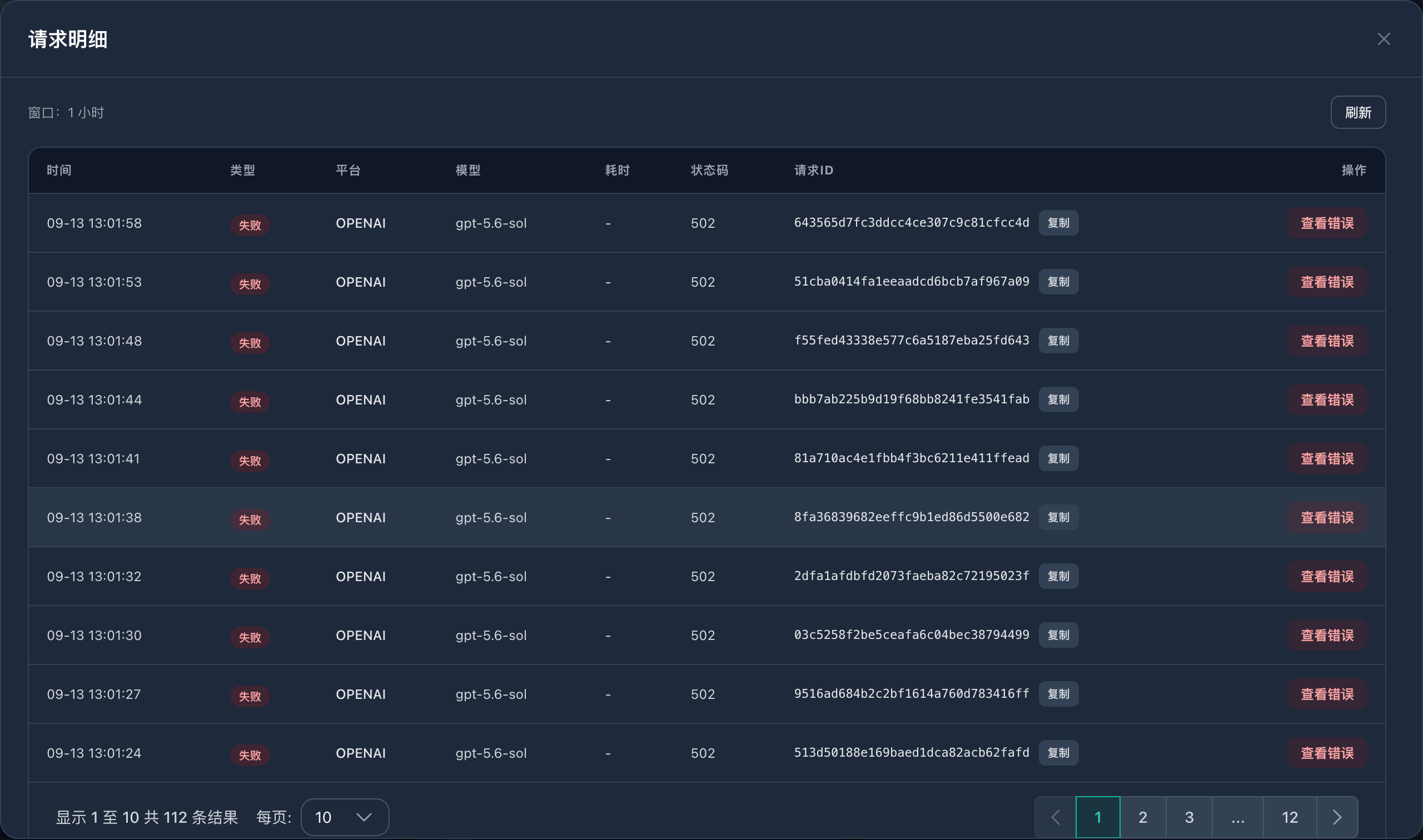Close the 请求明细 dialog
Screen dimensions: 1423x840
pyautogui.click(x=1384, y=39)
